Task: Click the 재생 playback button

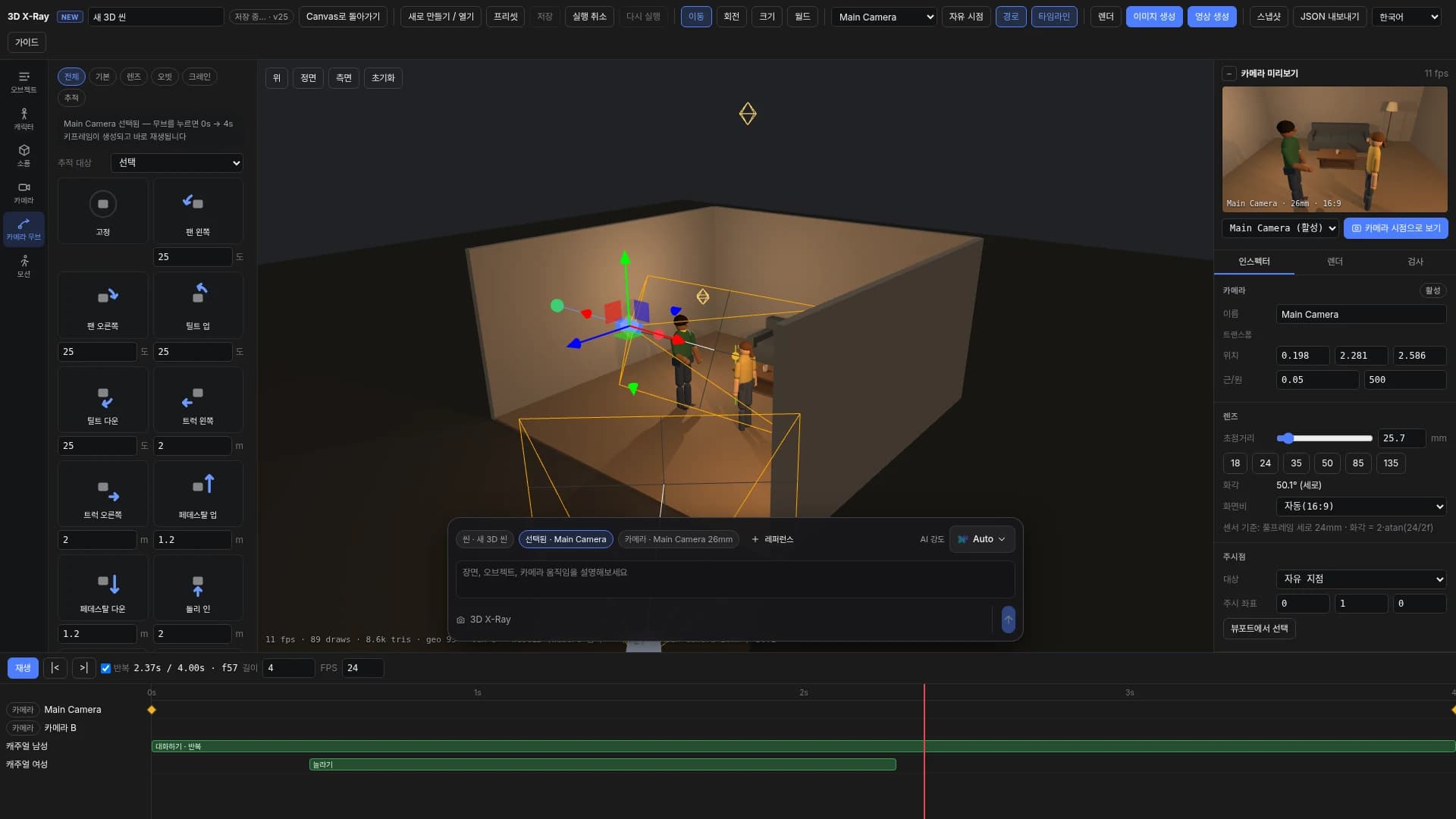Action: tap(23, 668)
